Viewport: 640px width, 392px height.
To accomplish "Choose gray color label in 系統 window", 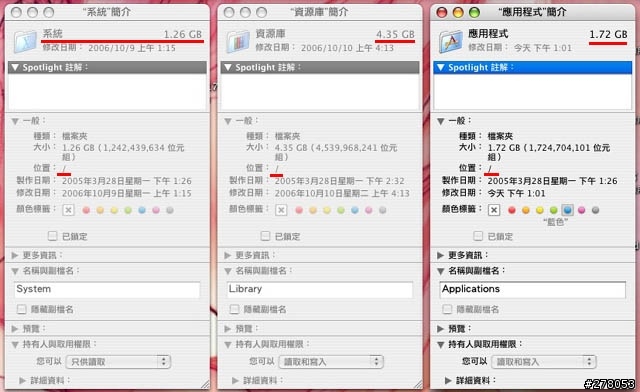I will (x=170, y=210).
